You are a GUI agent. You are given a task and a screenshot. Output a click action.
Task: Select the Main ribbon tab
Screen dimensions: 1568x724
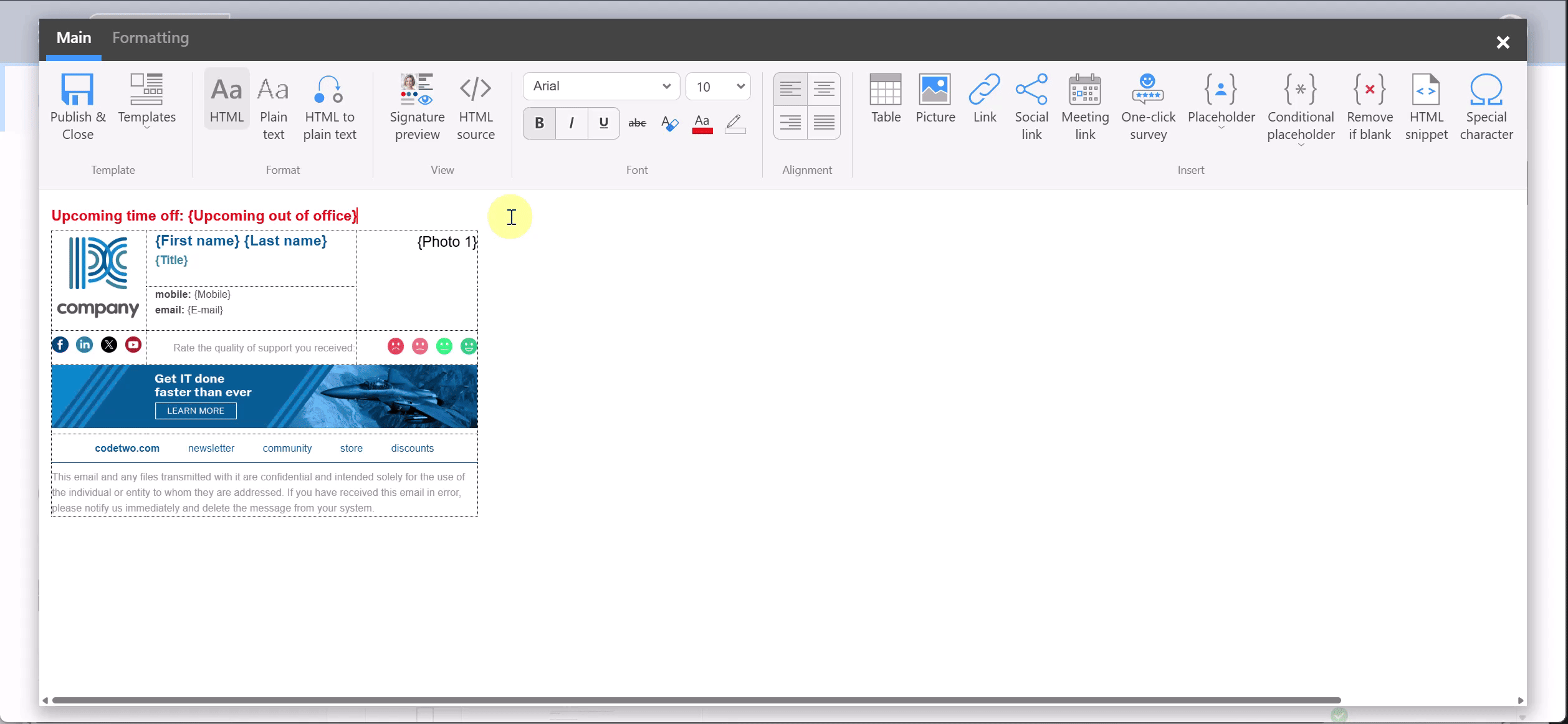(x=73, y=37)
